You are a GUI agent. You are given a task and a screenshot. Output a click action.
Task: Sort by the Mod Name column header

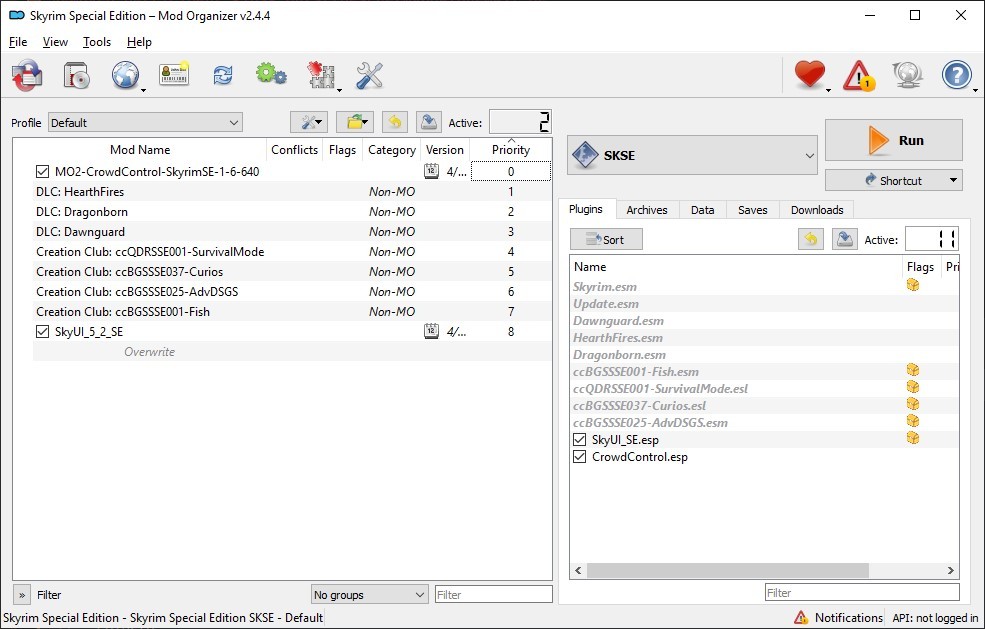click(139, 150)
